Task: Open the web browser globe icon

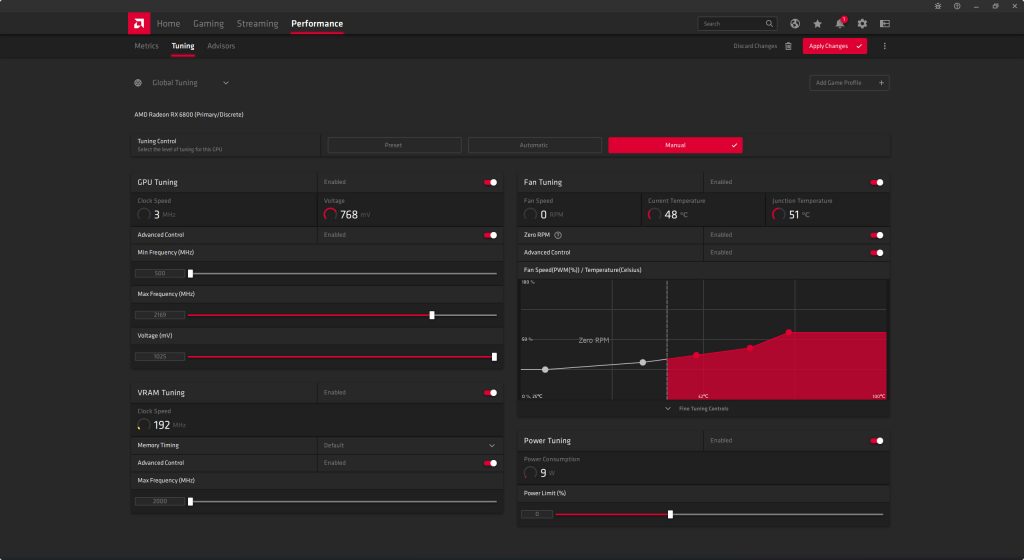Action: 795,23
